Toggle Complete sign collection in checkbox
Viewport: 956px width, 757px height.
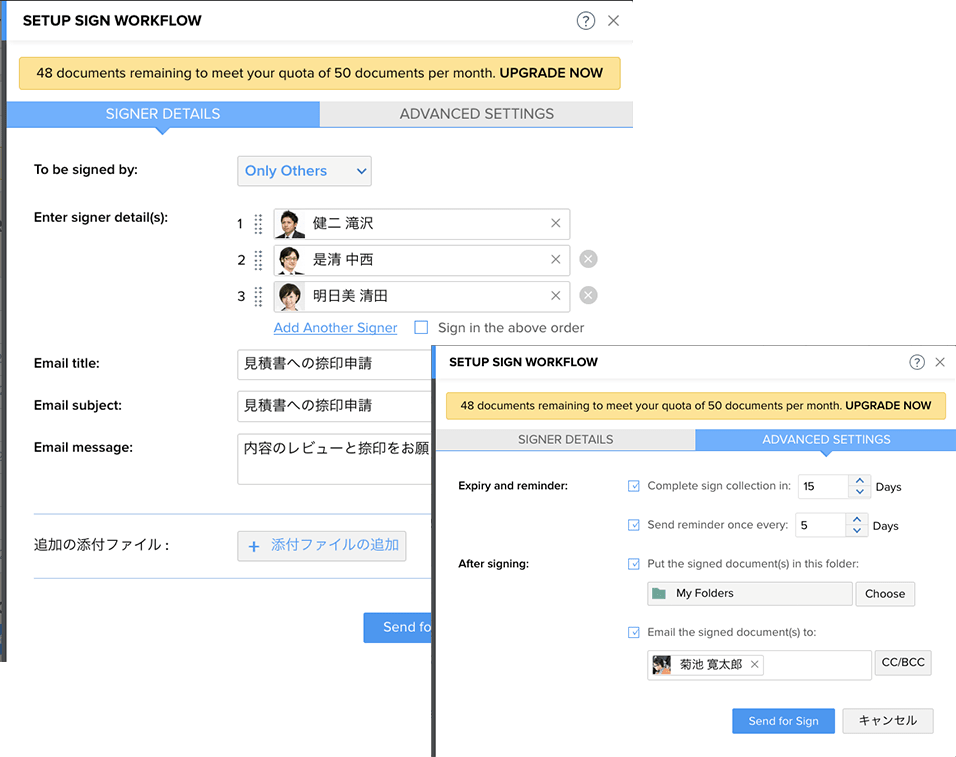coord(633,486)
